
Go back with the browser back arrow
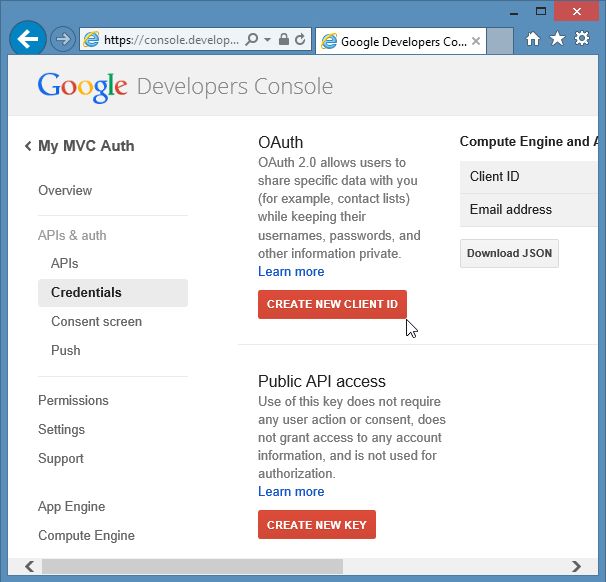(28, 39)
